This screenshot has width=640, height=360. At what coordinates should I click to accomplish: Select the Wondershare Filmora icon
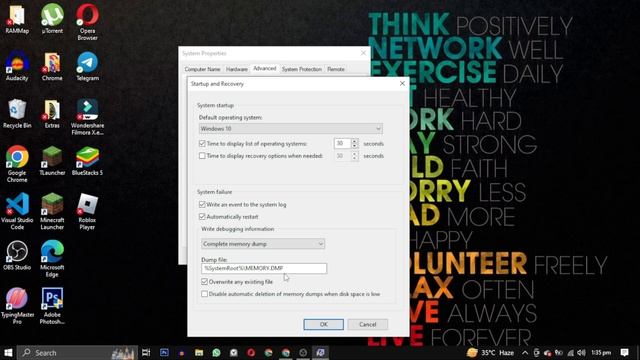click(87, 117)
